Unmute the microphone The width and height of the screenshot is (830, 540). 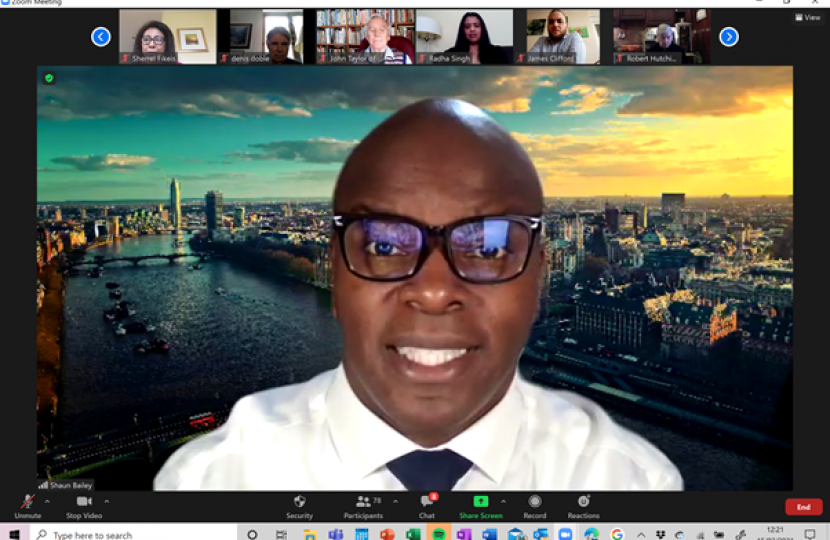pos(27,504)
